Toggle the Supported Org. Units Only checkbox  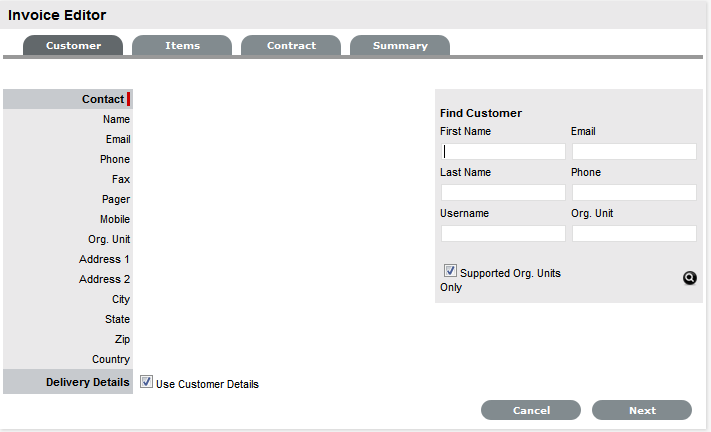pyautogui.click(x=450, y=271)
